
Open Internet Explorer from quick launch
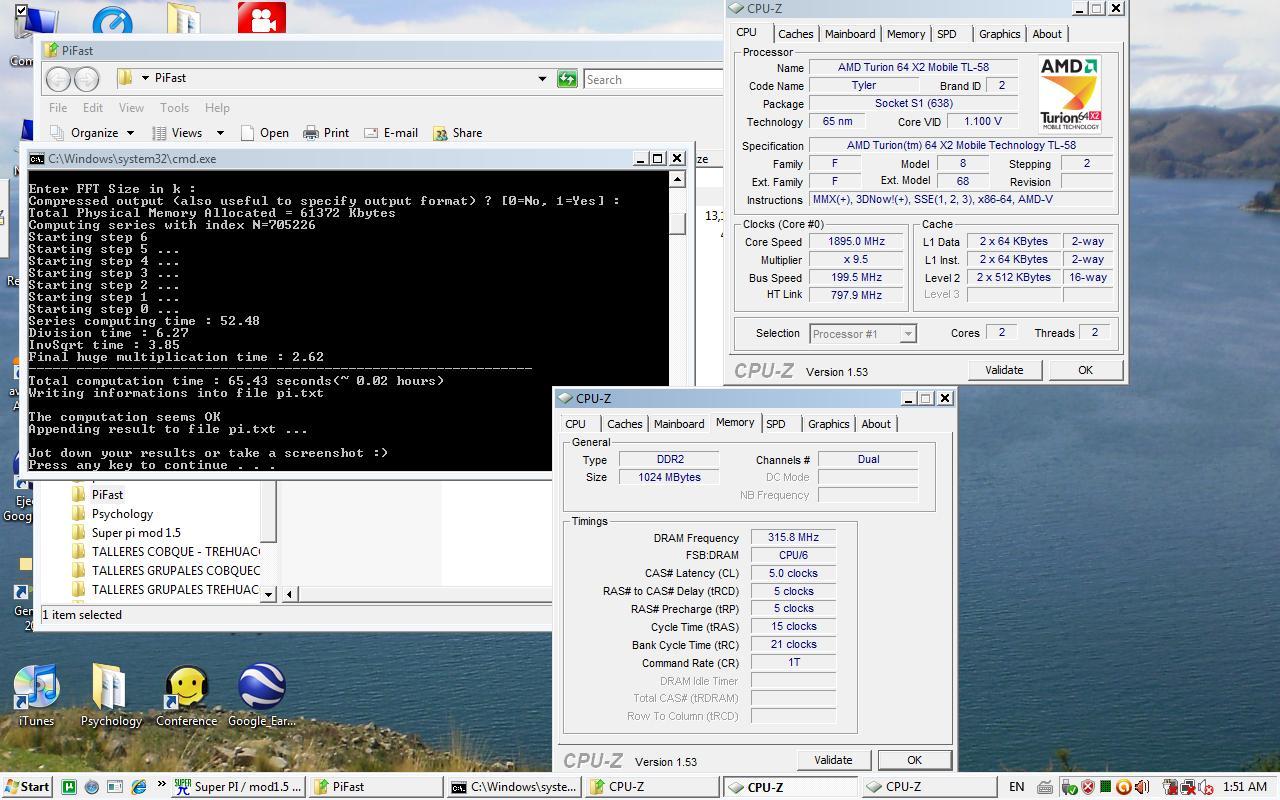[x=139, y=787]
